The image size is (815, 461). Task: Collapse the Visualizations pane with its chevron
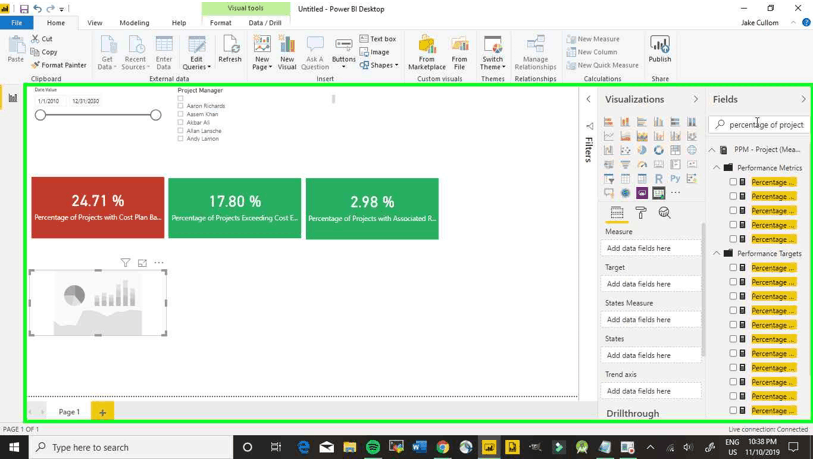pos(695,99)
